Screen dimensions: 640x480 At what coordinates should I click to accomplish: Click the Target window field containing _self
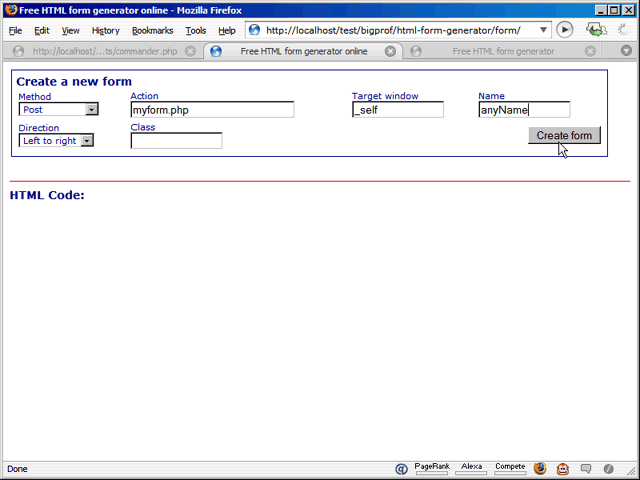point(398,110)
